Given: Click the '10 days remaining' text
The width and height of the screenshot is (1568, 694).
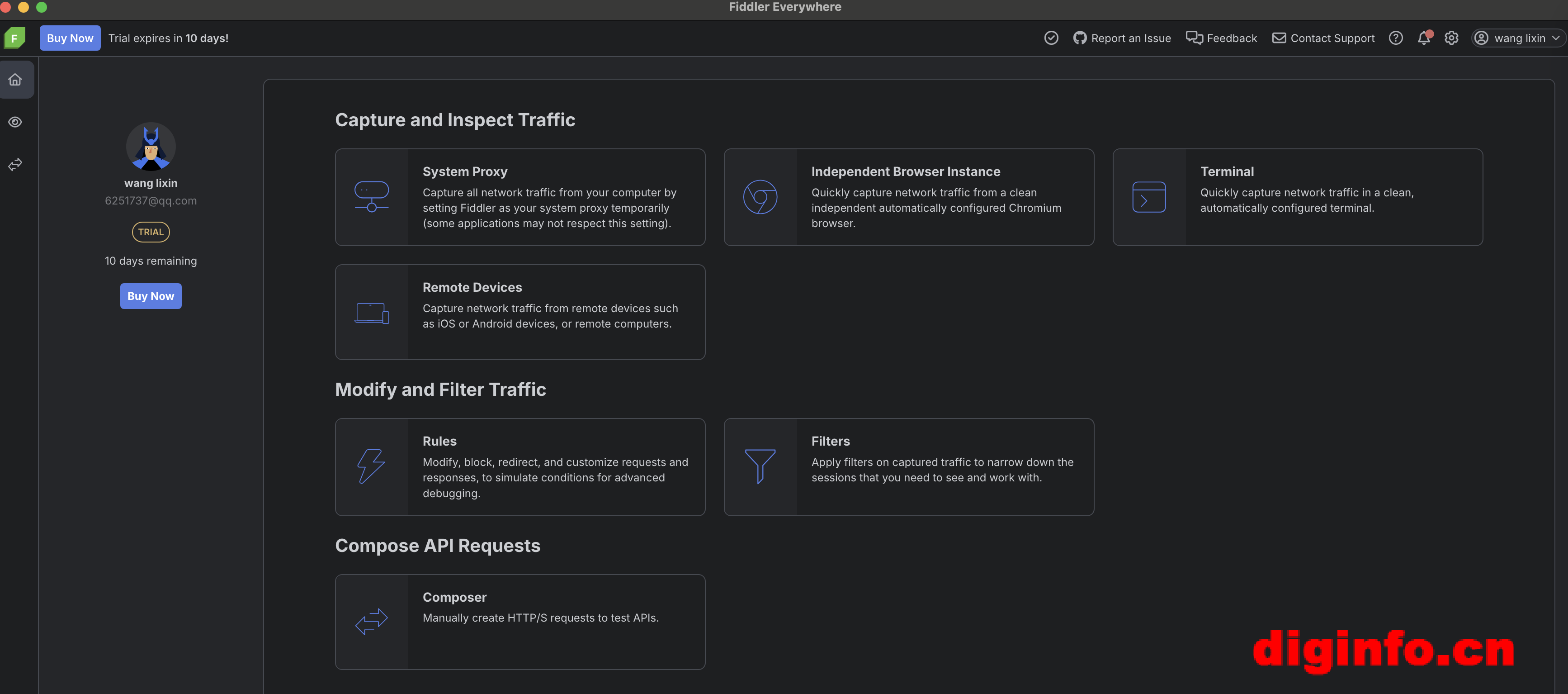Looking at the screenshot, I should (x=151, y=261).
